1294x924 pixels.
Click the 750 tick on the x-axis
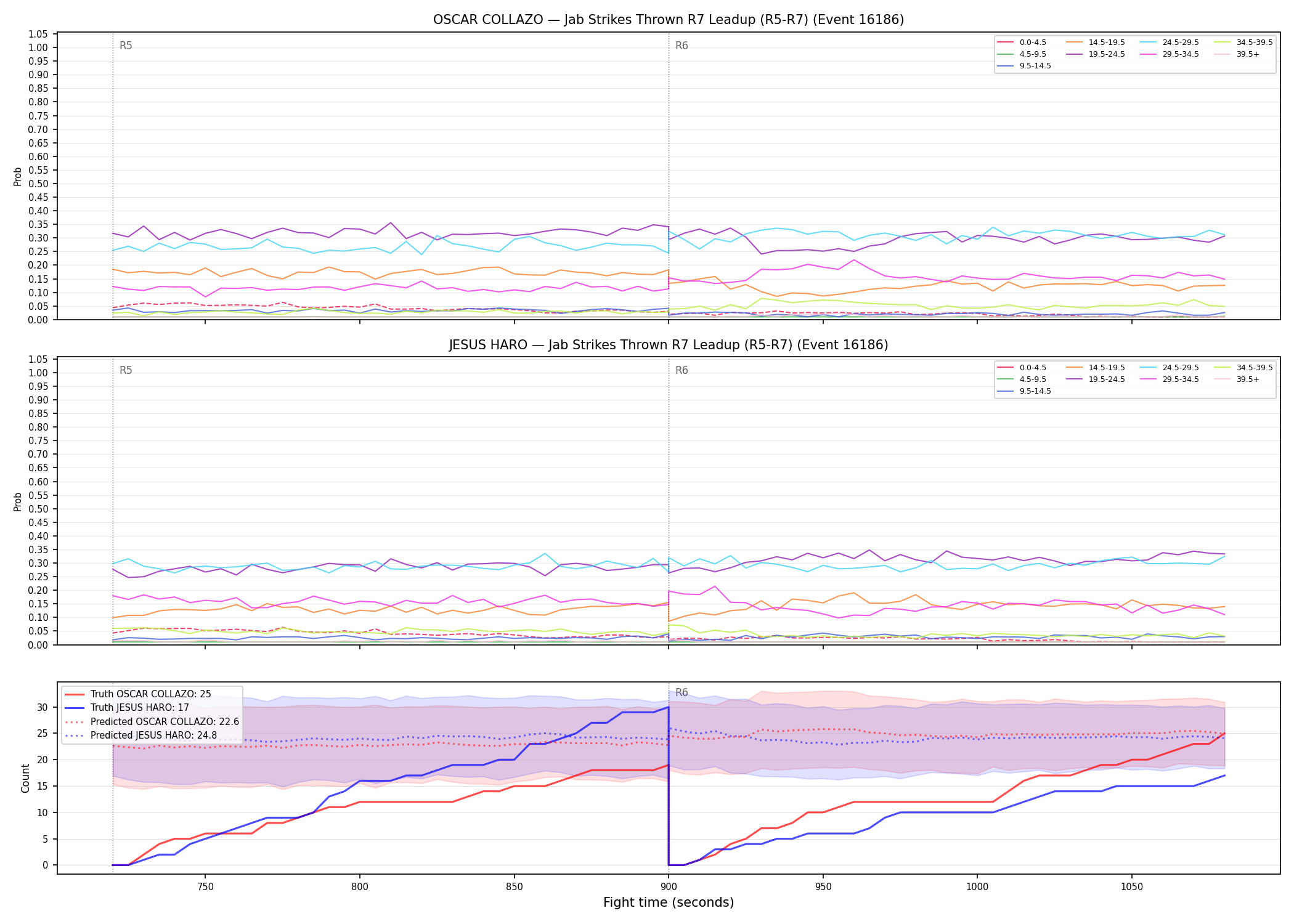[x=205, y=887]
